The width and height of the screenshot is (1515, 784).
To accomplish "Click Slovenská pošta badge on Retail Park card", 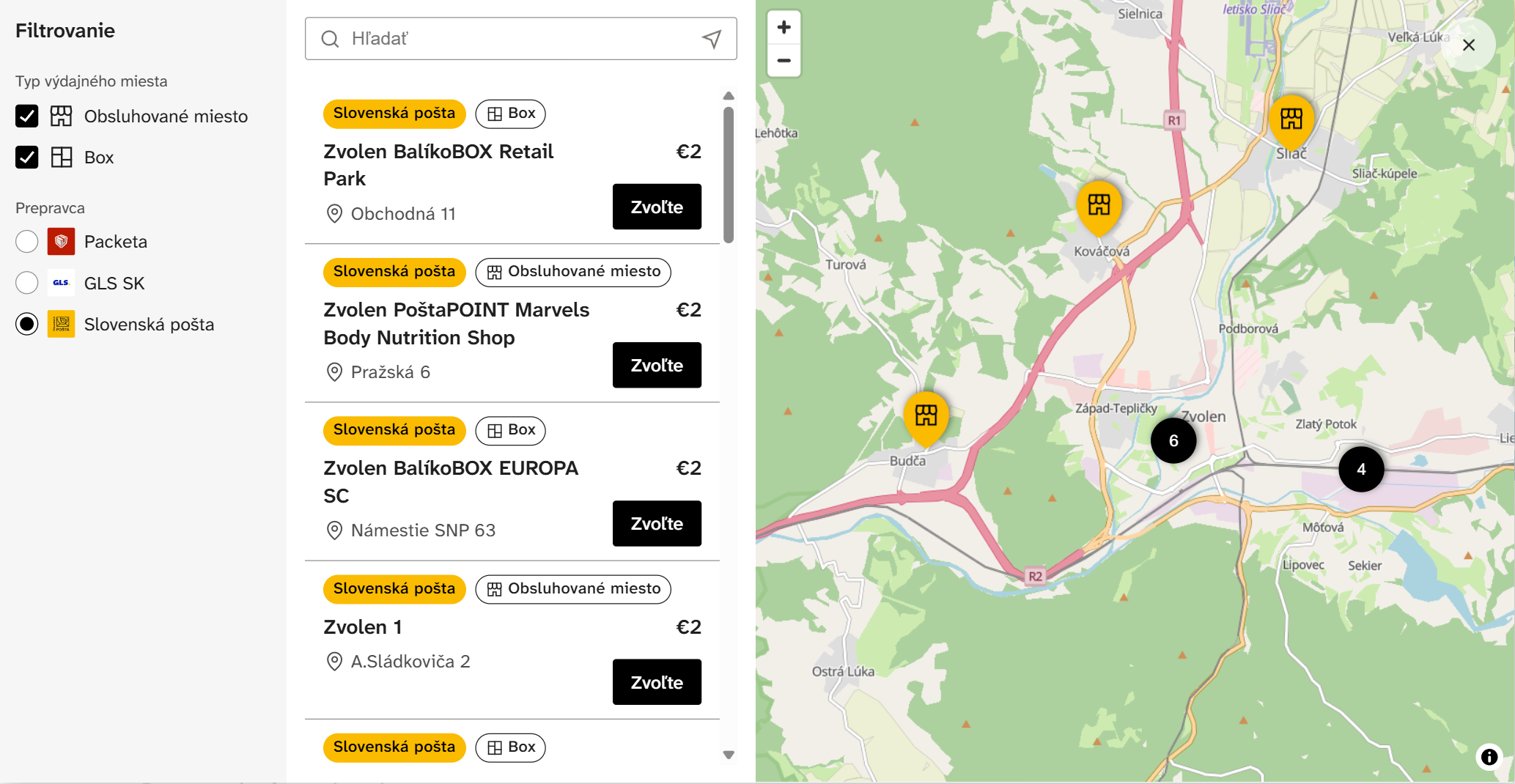I will pos(394,114).
